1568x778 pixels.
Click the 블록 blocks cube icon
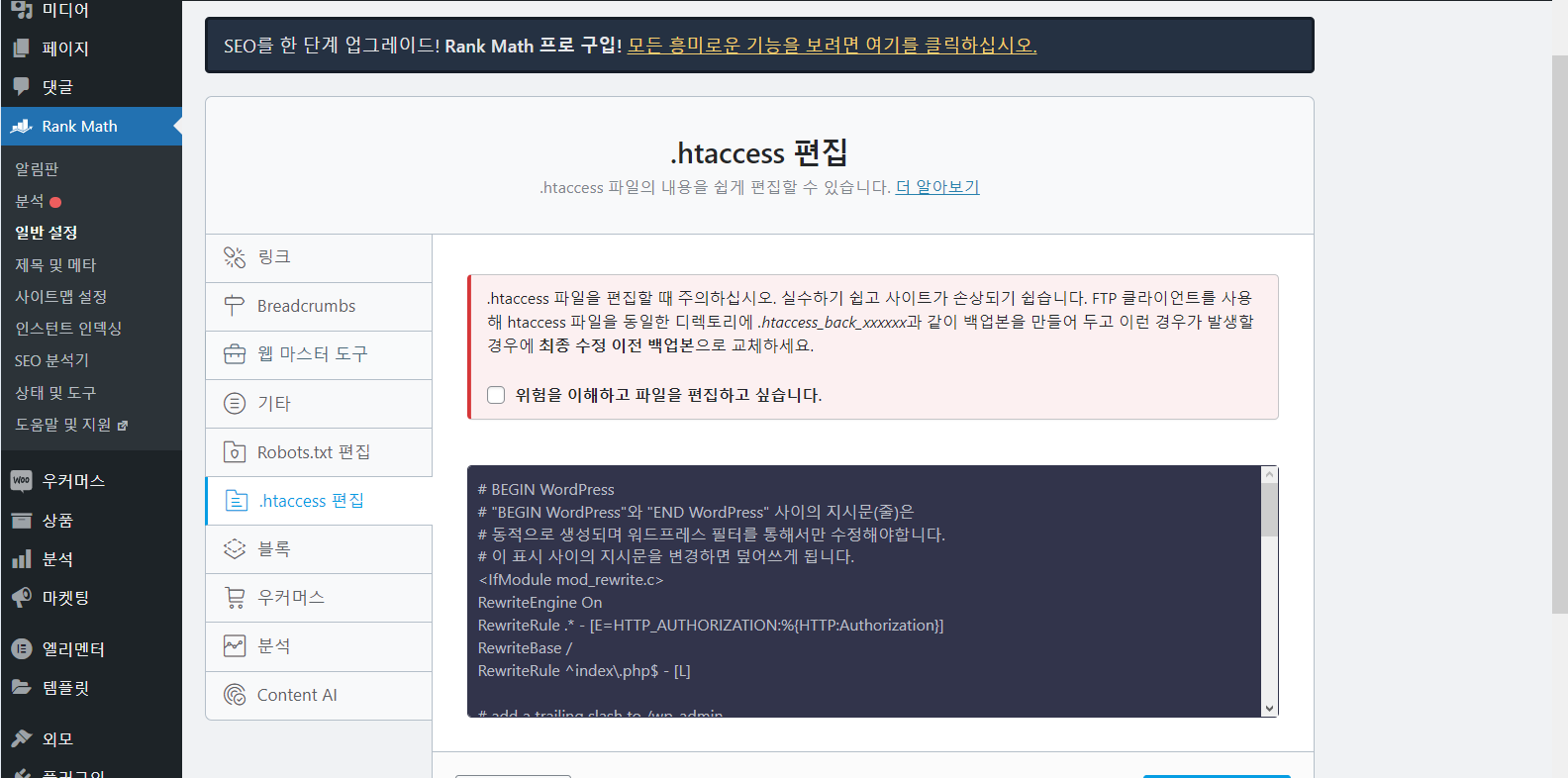coord(235,548)
